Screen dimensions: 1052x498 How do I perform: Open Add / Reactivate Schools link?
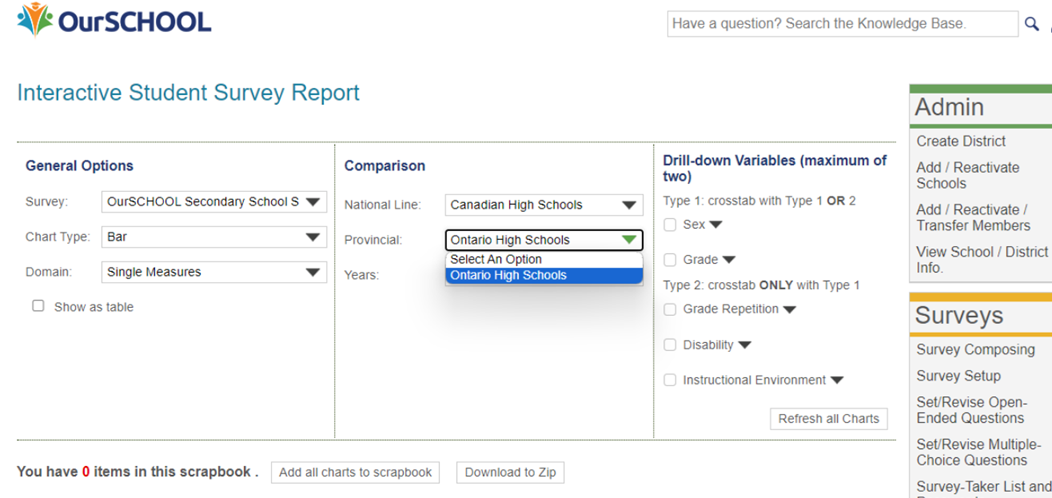coord(967,175)
